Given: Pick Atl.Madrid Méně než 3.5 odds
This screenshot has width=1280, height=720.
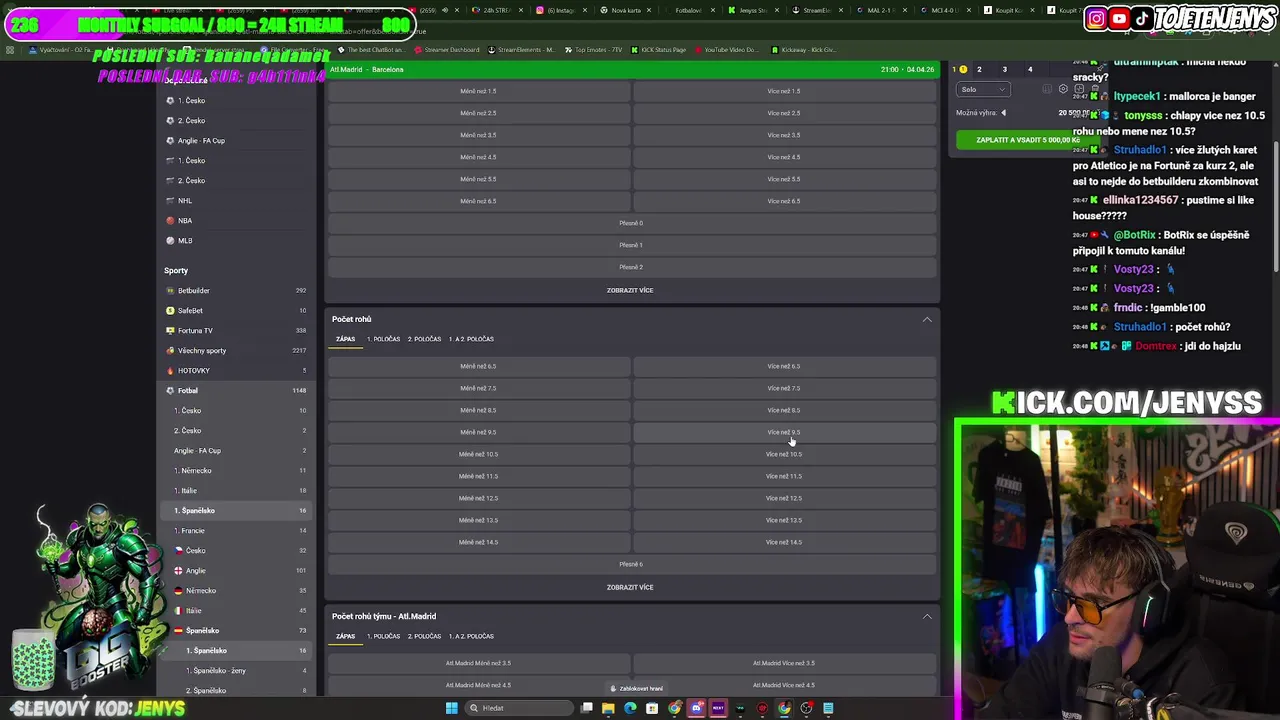Looking at the screenshot, I should coord(478,663).
